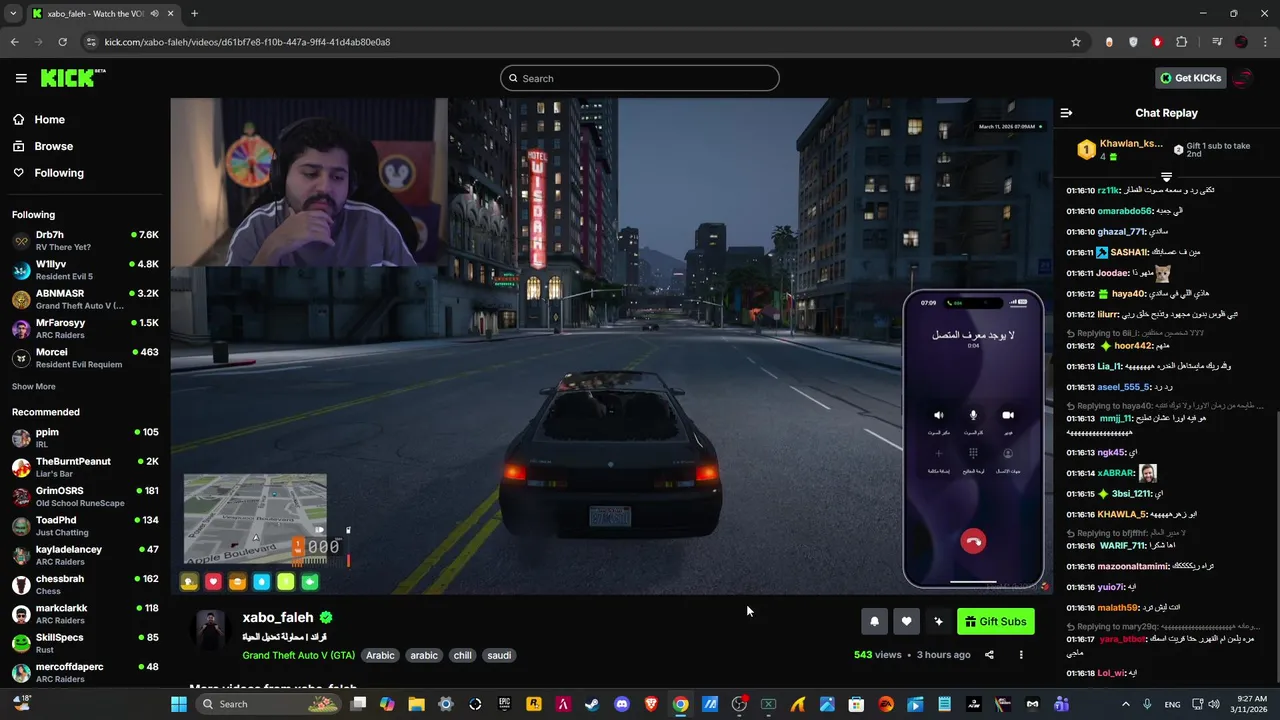The width and height of the screenshot is (1280, 720).
Task: Close the xabo_faleh browser tab
Action: pos(172,13)
